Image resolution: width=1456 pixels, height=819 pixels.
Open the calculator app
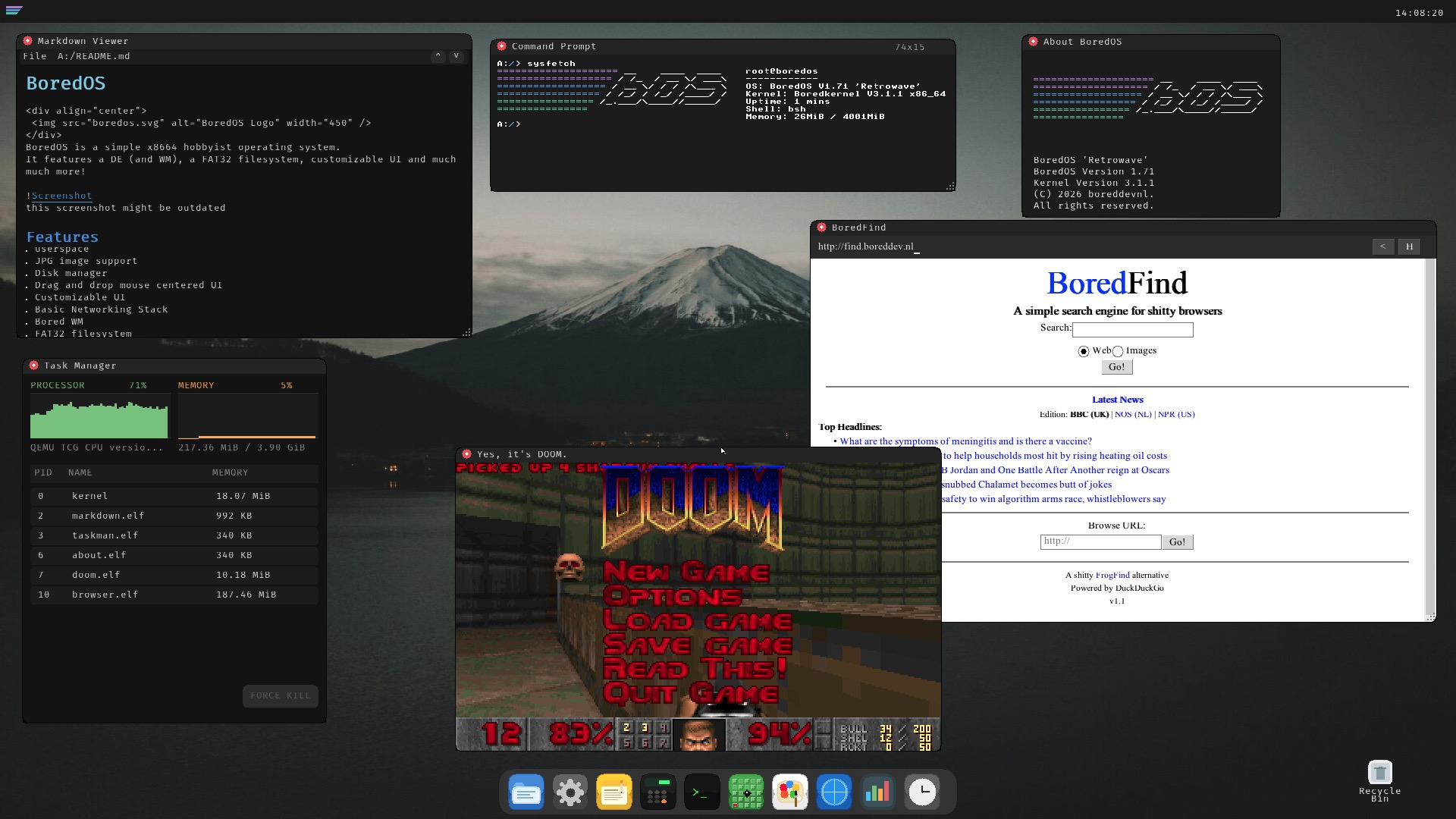tap(657, 791)
